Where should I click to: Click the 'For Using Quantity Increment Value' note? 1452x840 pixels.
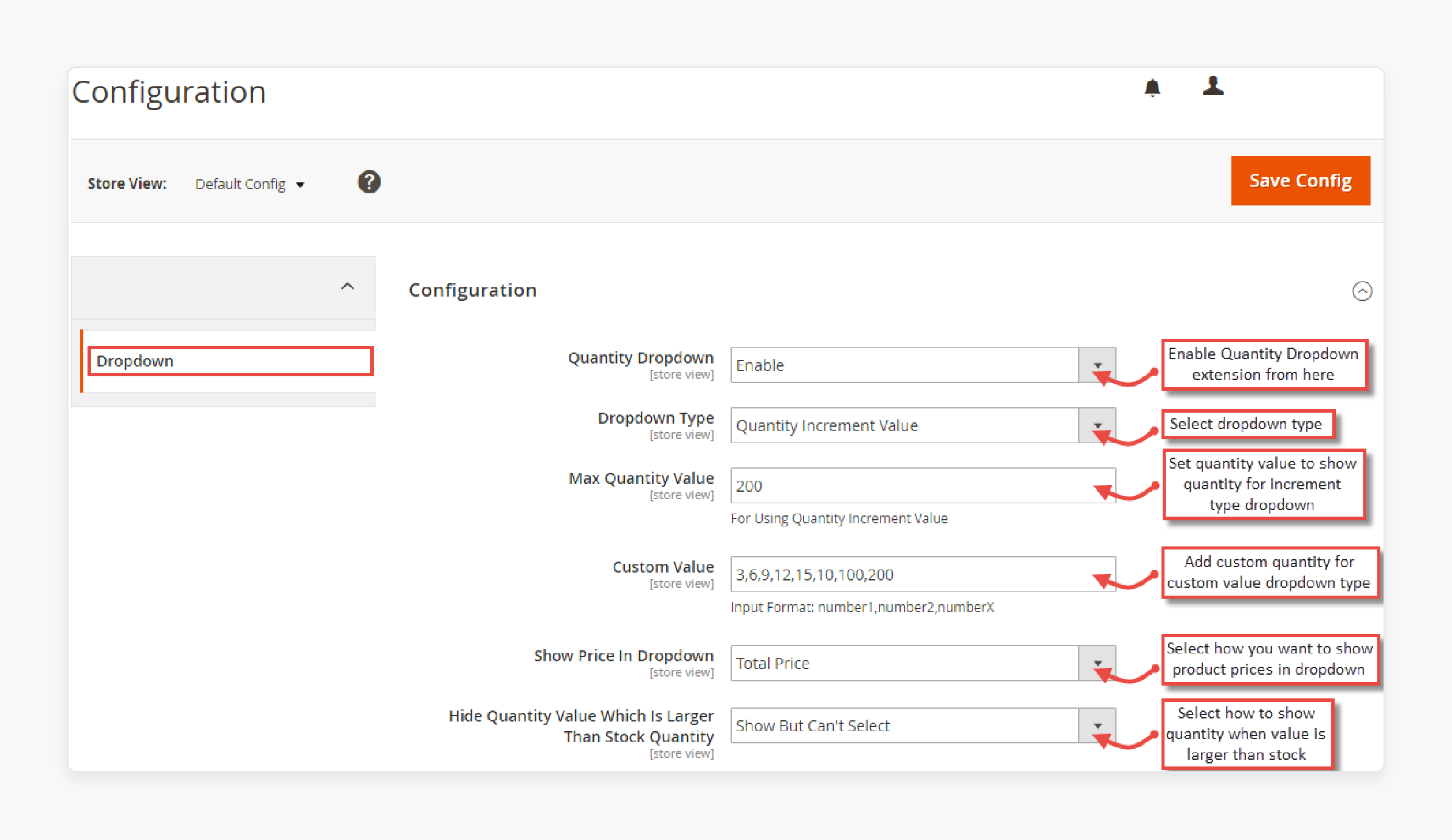[x=839, y=518]
